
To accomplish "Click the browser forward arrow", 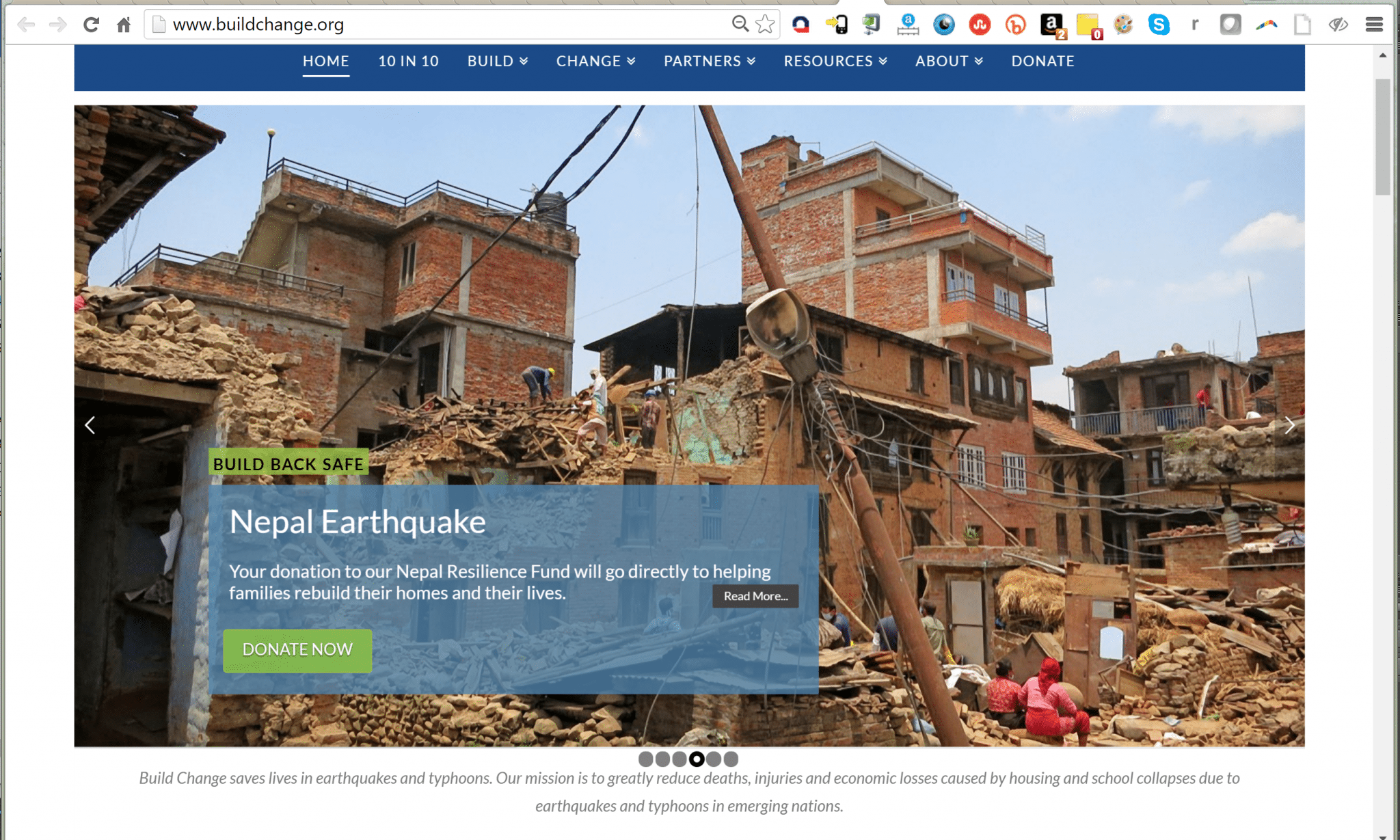I will [x=58, y=25].
